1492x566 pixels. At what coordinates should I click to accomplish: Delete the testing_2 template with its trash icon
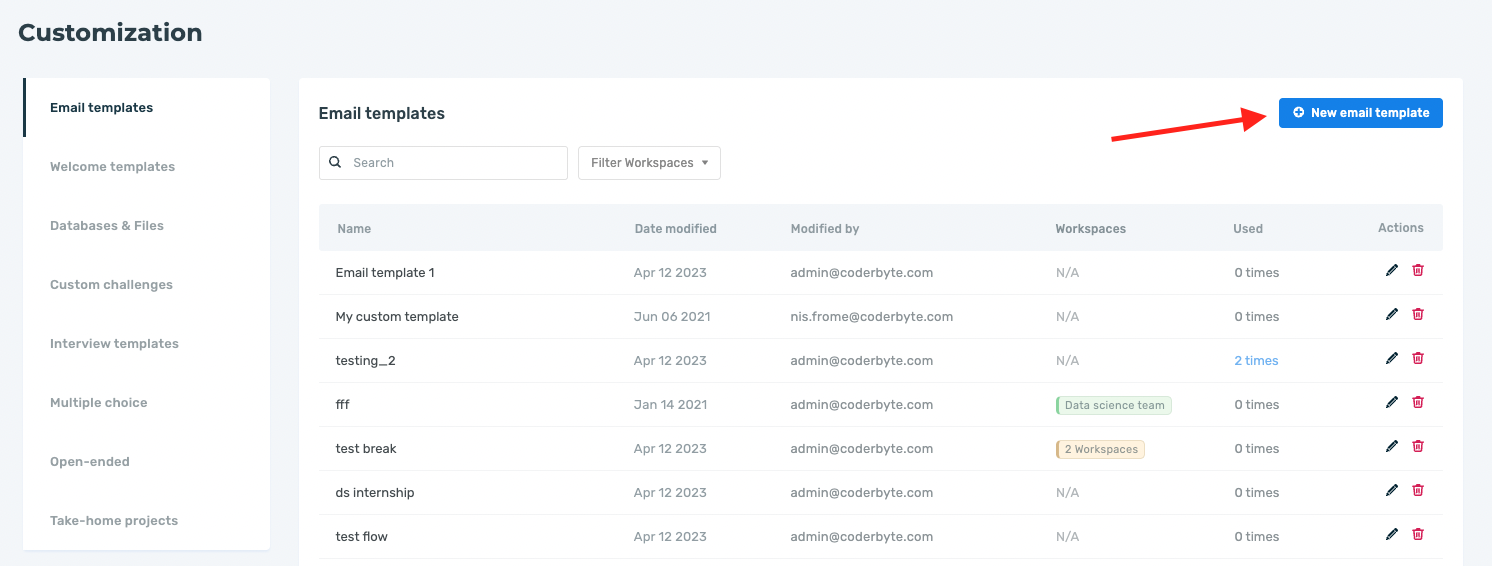tap(1418, 358)
